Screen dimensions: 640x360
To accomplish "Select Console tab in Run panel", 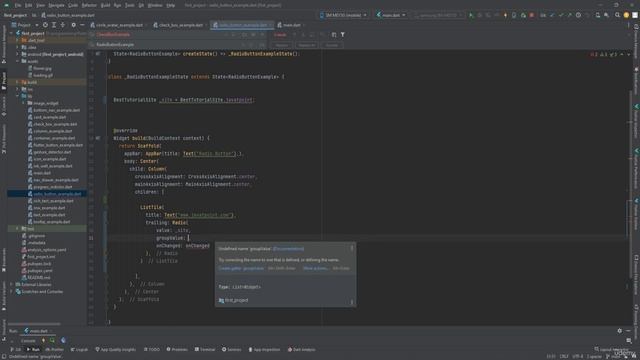I will (x=28, y=340).
